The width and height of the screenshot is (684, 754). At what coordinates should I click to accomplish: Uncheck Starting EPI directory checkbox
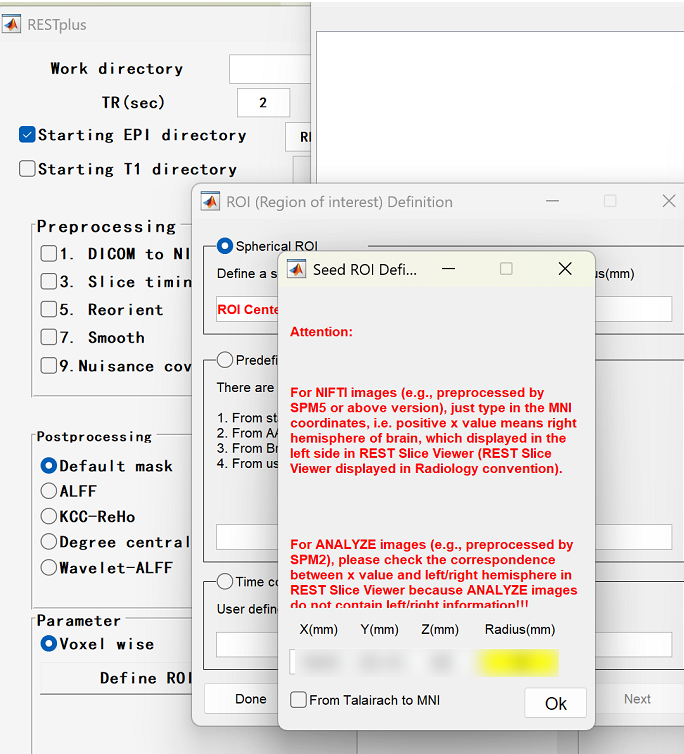27,135
